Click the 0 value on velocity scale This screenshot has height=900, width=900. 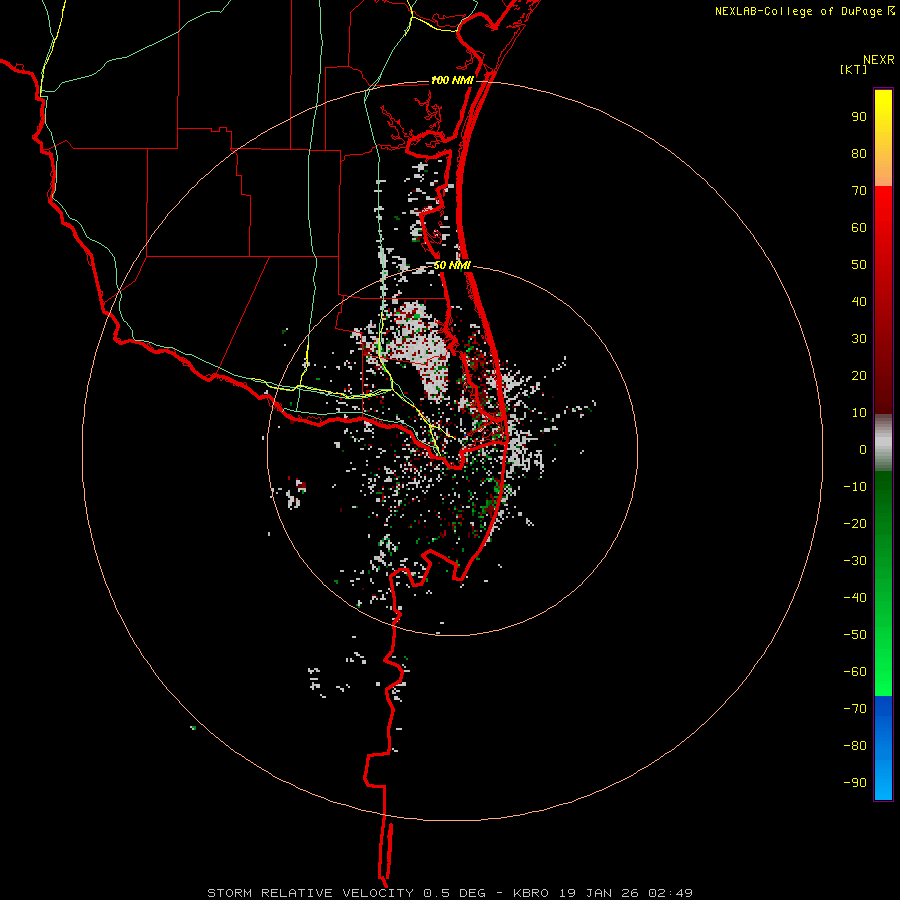(863, 449)
